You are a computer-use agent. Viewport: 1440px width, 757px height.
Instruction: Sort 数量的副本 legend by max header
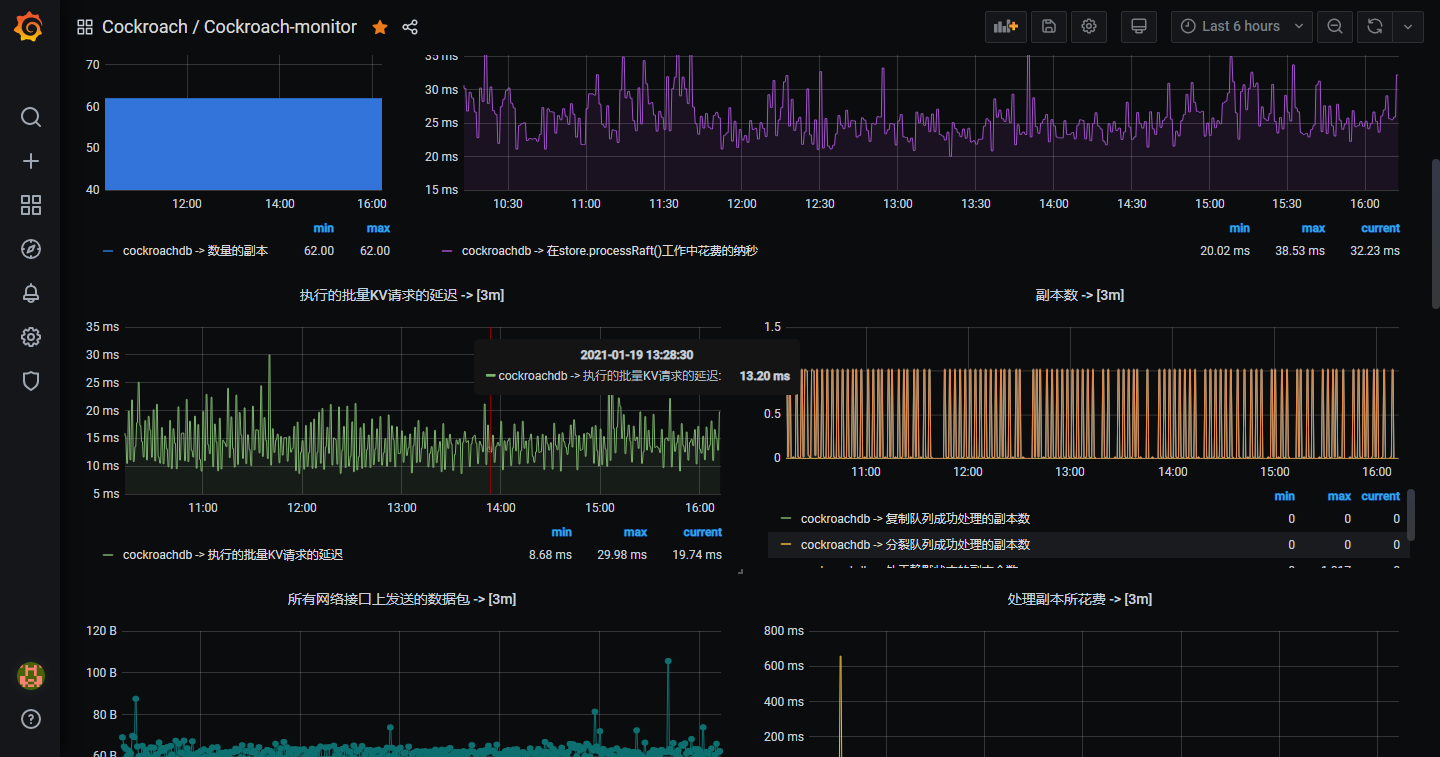(x=378, y=228)
